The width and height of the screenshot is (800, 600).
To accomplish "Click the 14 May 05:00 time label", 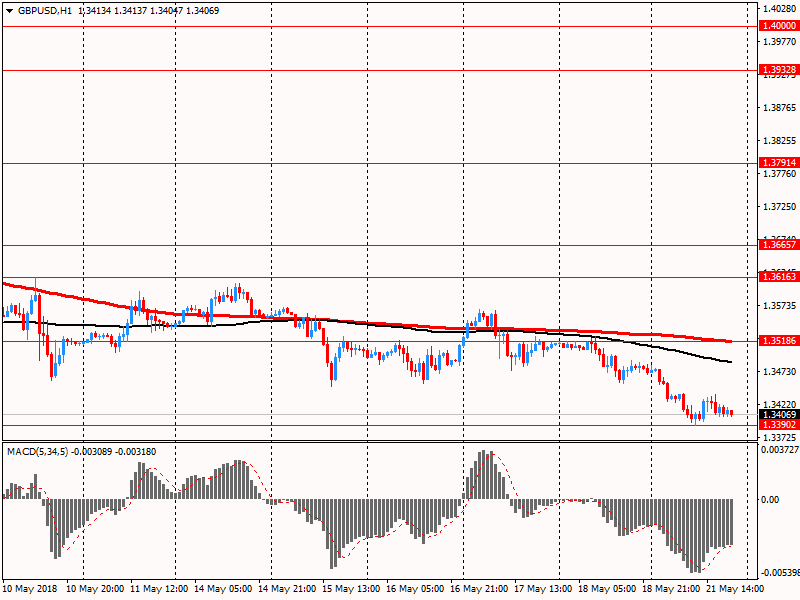I will [223, 589].
